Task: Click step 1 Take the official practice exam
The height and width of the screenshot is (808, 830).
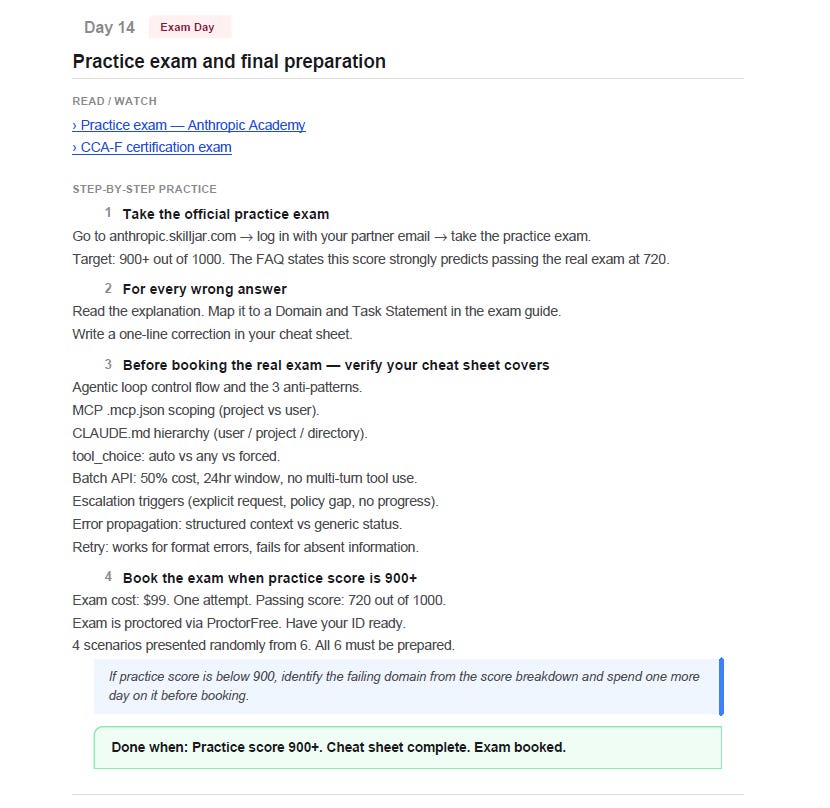Action: point(226,214)
